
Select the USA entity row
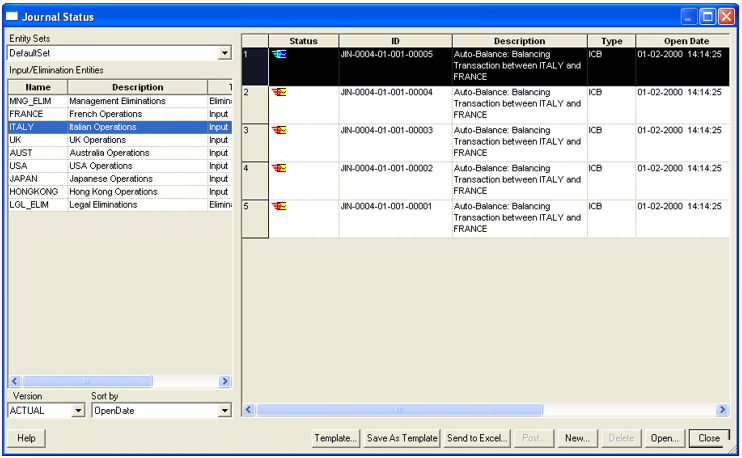tap(120, 166)
